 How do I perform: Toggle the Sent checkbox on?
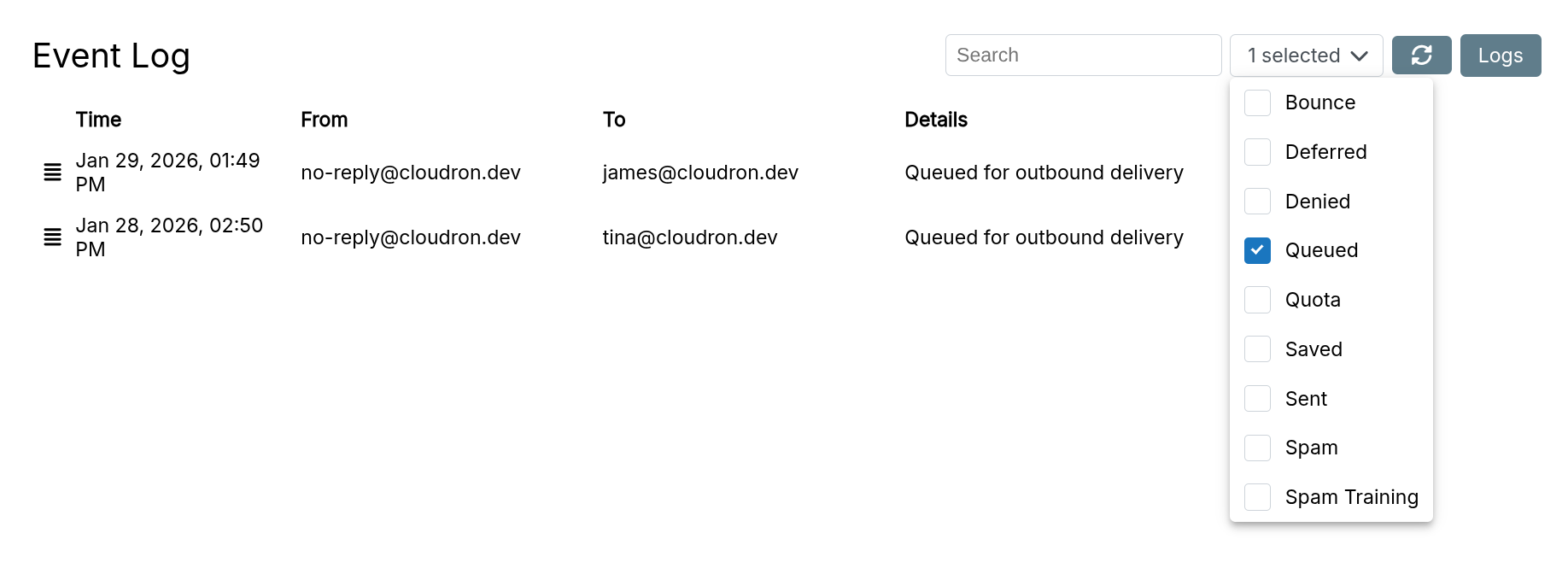coord(1257,399)
